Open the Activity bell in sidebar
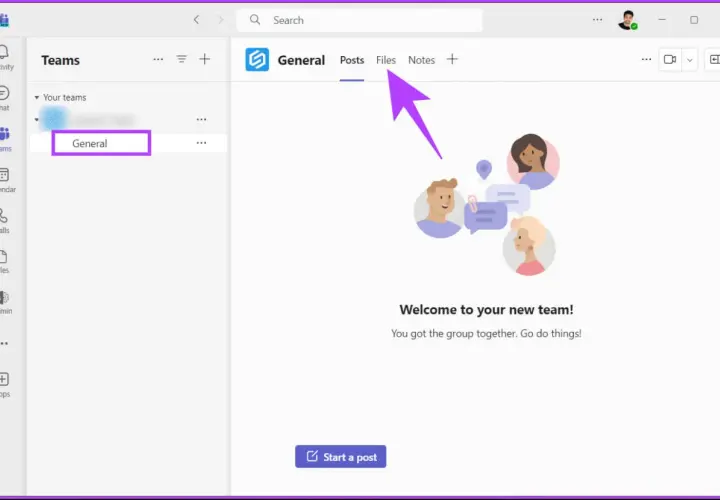This screenshot has height=500, width=720. (x=5, y=57)
